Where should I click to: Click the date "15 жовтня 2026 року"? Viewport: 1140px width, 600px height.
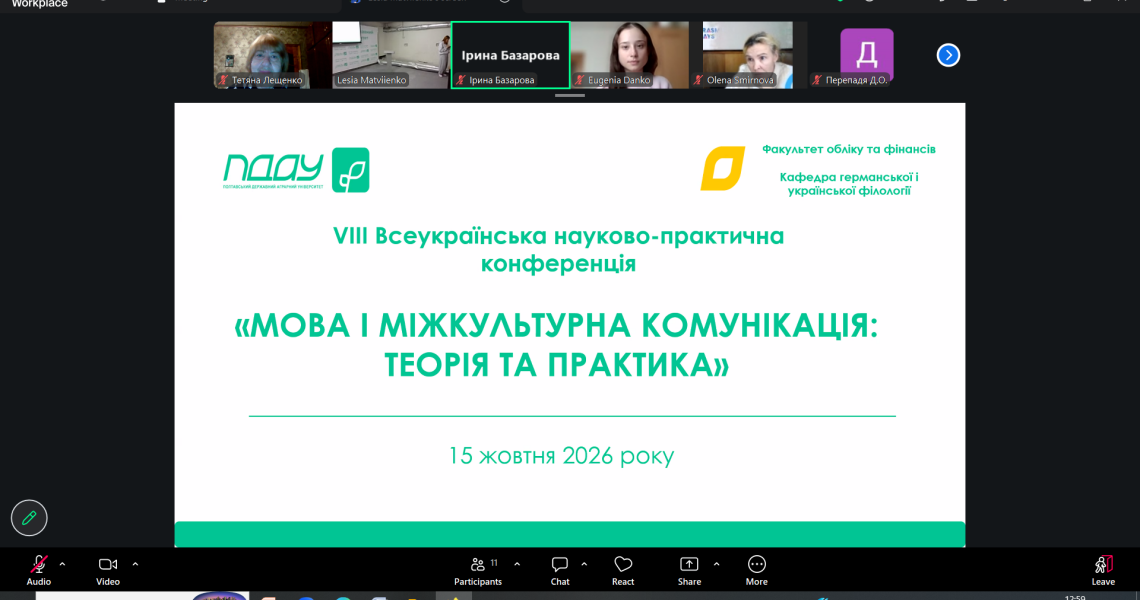tap(561, 456)
